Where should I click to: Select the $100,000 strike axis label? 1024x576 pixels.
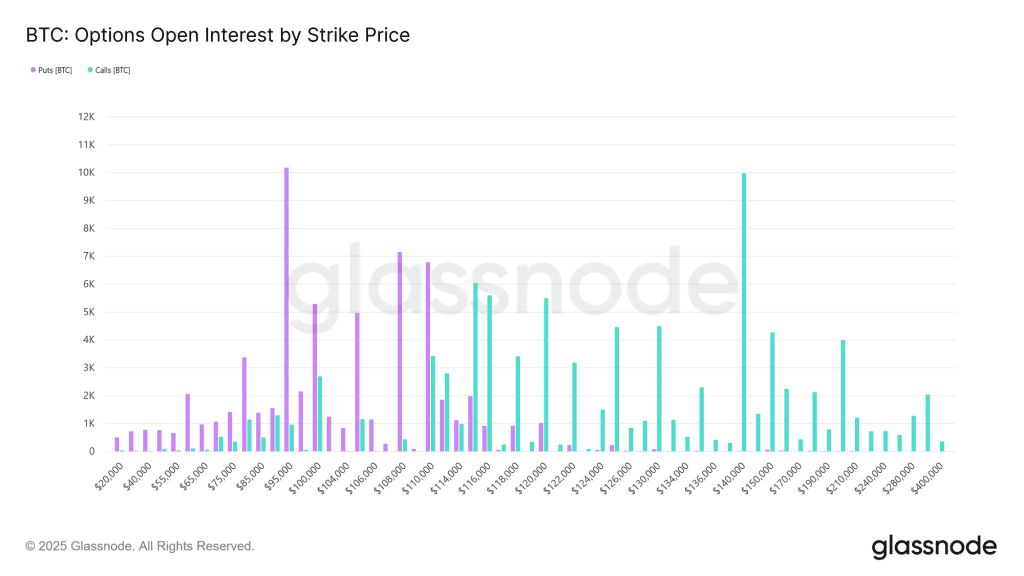click(x=305, y=472)
